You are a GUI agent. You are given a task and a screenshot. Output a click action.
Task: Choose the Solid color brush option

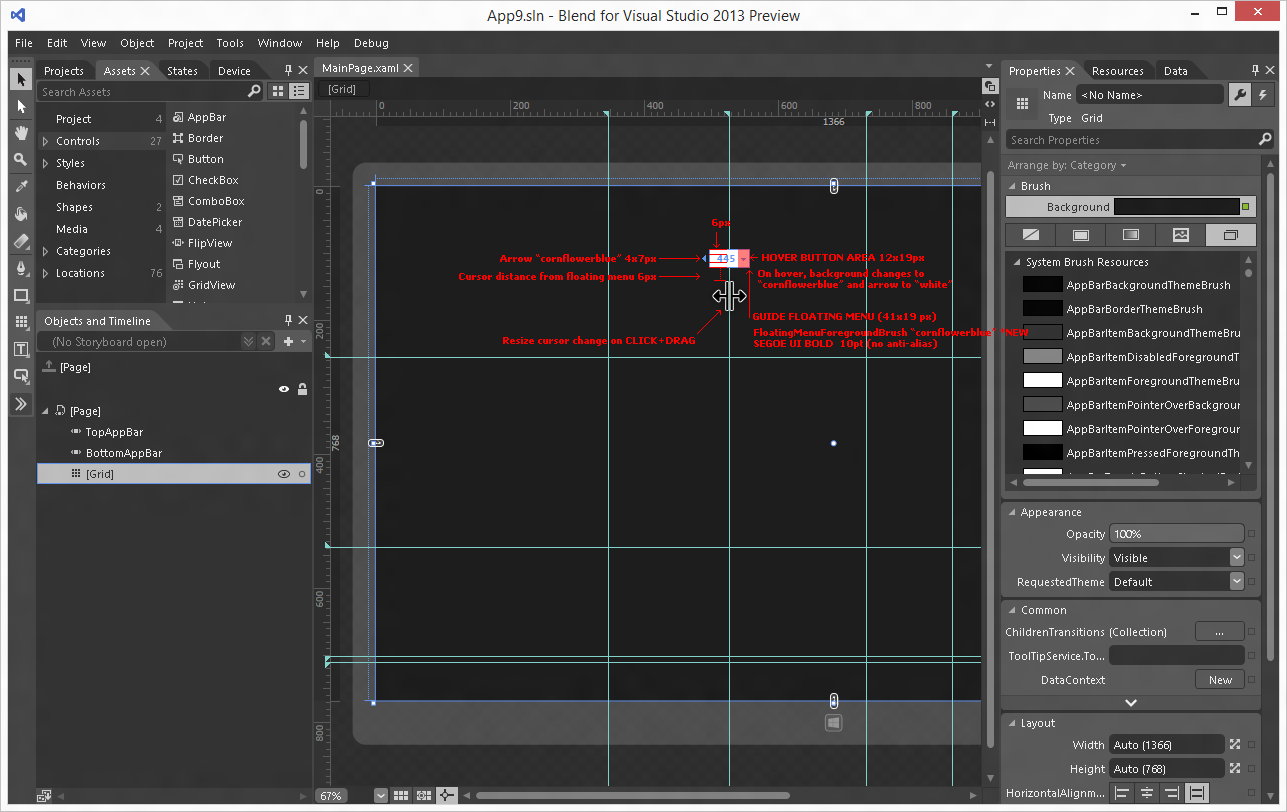[1080, 235]
